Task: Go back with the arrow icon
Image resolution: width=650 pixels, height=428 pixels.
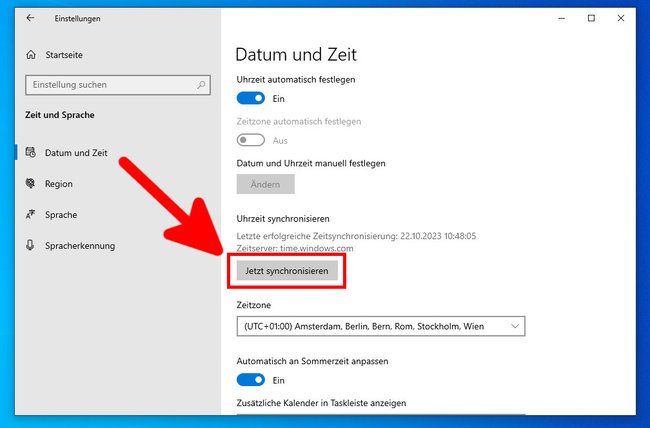Action: [30, 18]
